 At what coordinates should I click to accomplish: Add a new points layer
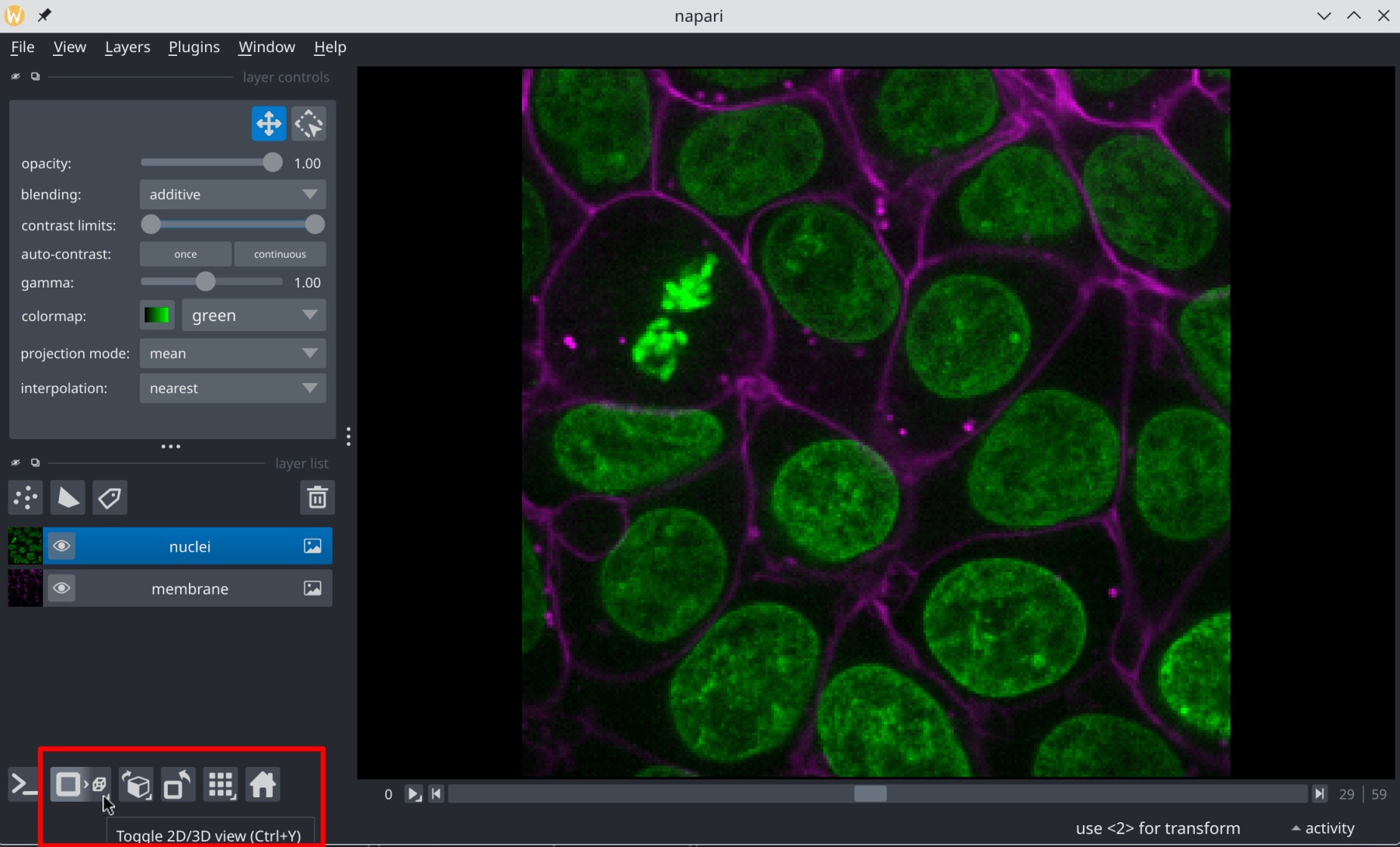[x=25, y=497]
